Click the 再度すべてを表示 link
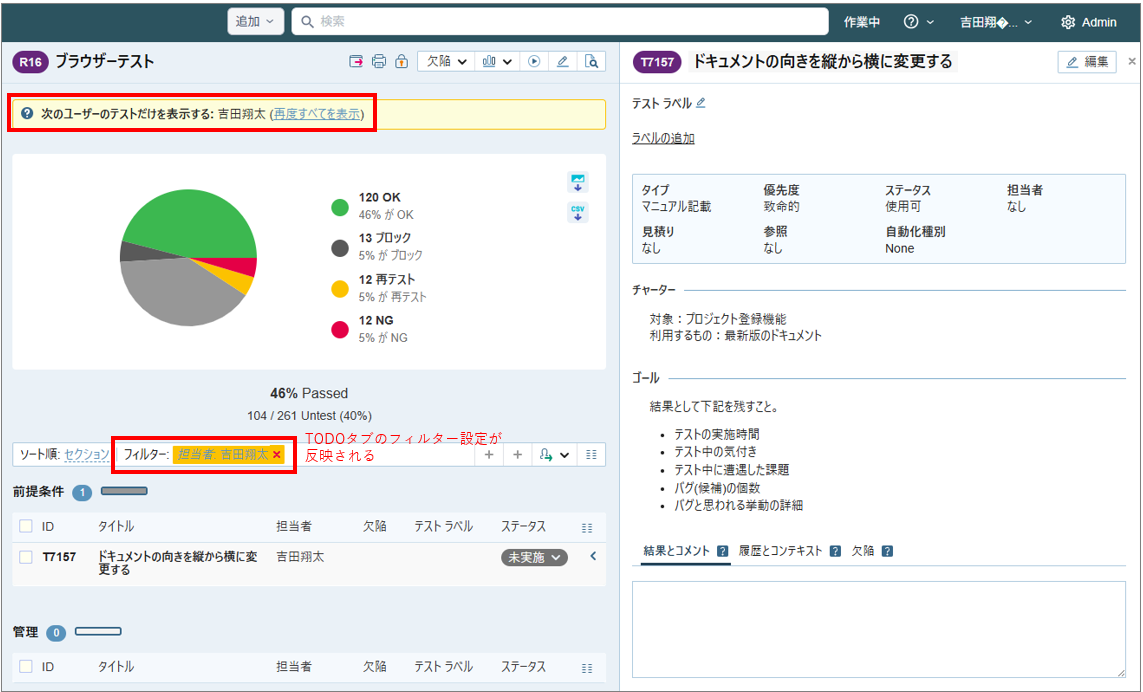1143x692 pixels. pyautogui.click(x=318, y=115)
